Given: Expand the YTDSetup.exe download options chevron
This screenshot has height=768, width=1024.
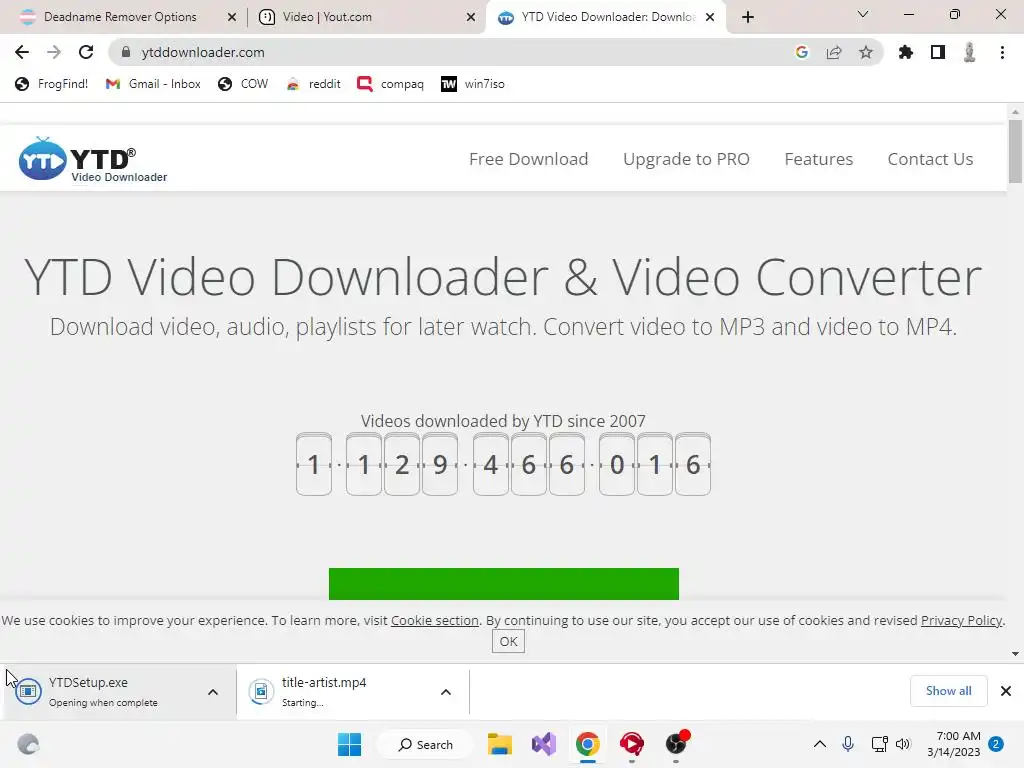Looking at the screenshot, I should [213, 692].
